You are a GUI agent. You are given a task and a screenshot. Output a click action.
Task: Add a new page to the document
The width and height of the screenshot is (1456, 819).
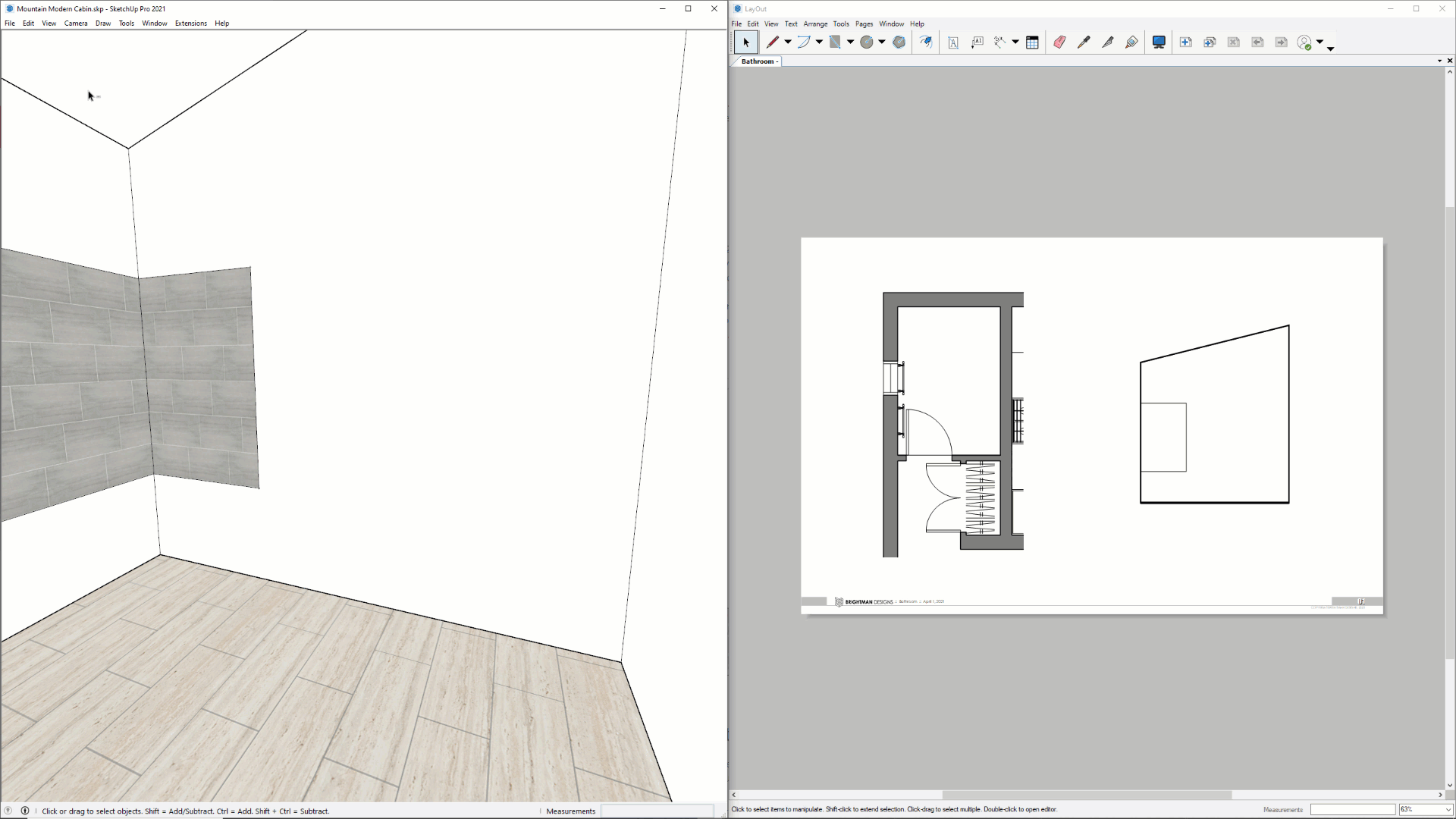(1185, 42)
